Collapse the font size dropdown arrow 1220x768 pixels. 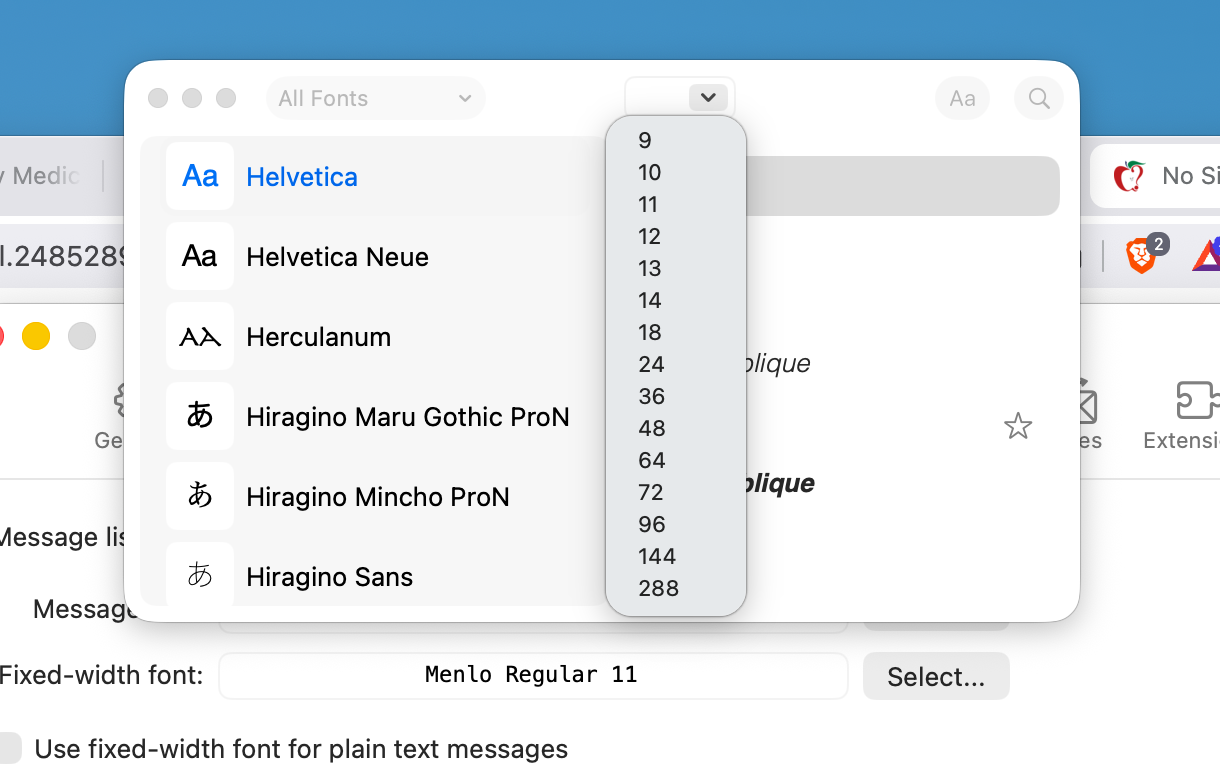tap(708, 97)
